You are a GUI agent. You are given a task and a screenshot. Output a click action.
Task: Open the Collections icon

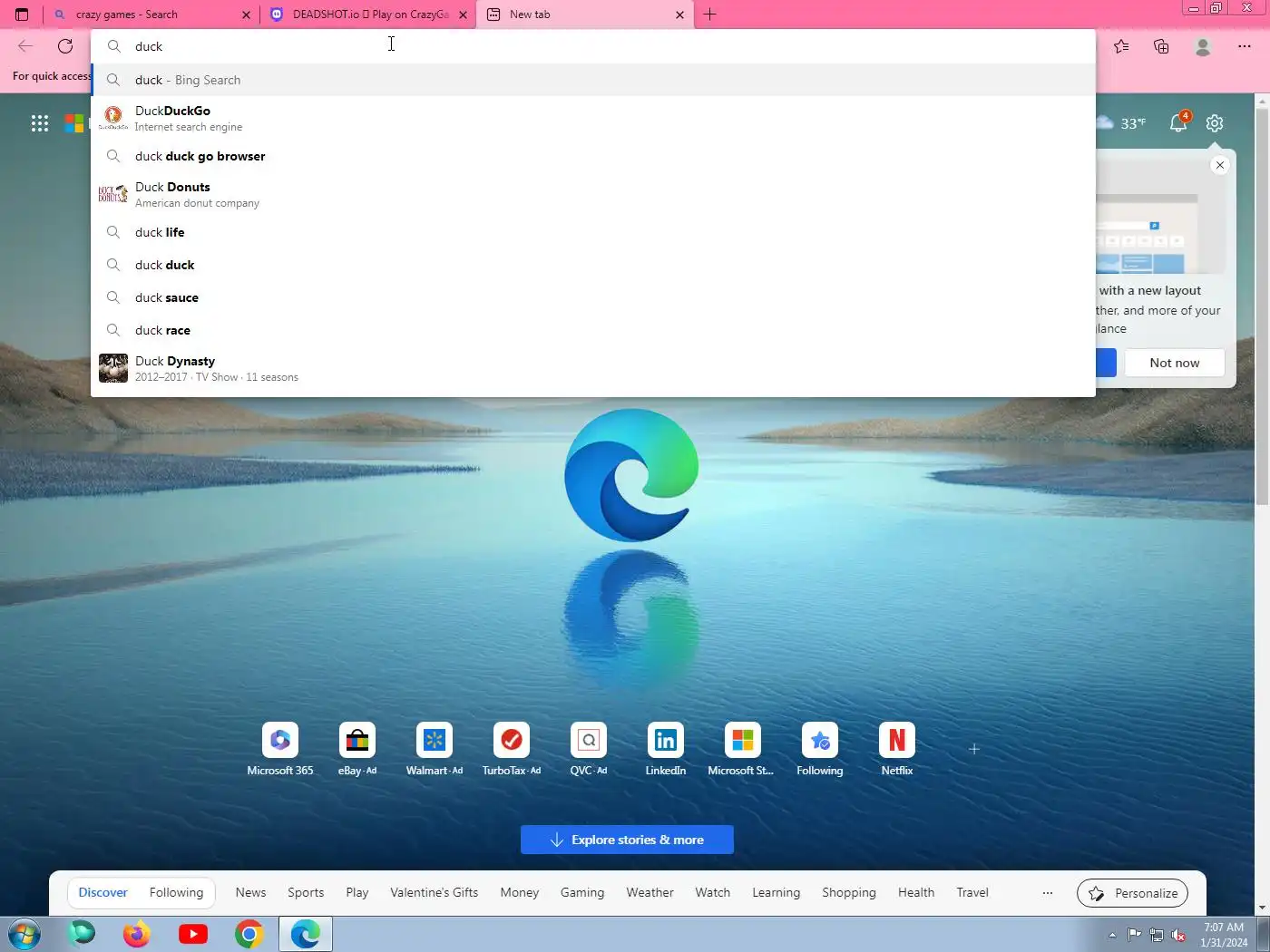pyautogui.click(x=1161, y=46)
